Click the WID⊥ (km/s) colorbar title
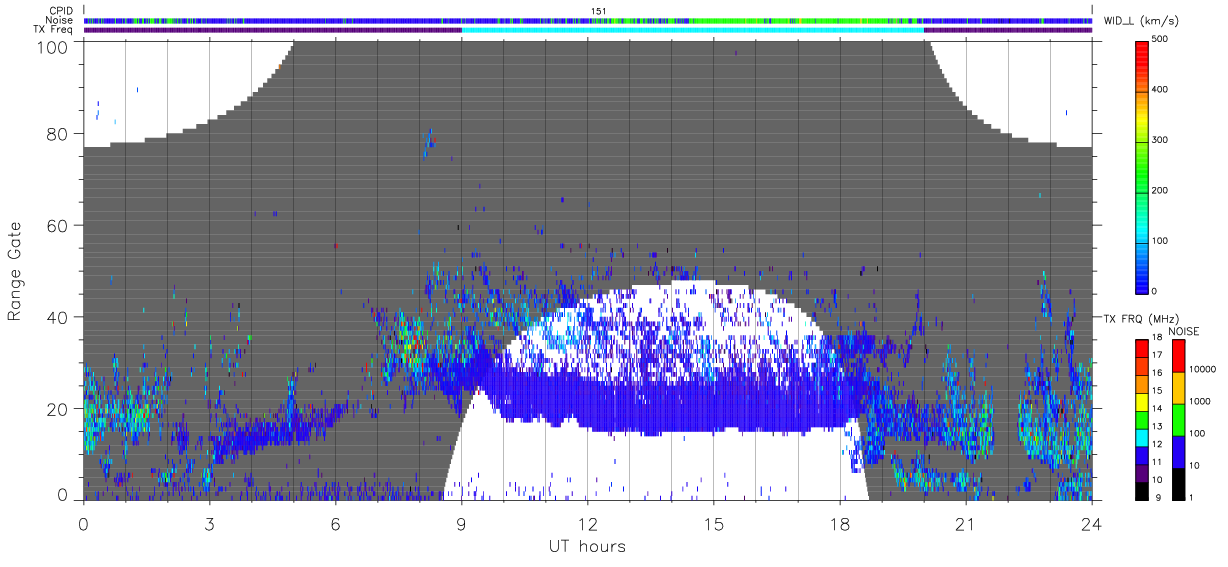The image size is (1228, 567). (x=1144, y=21)
